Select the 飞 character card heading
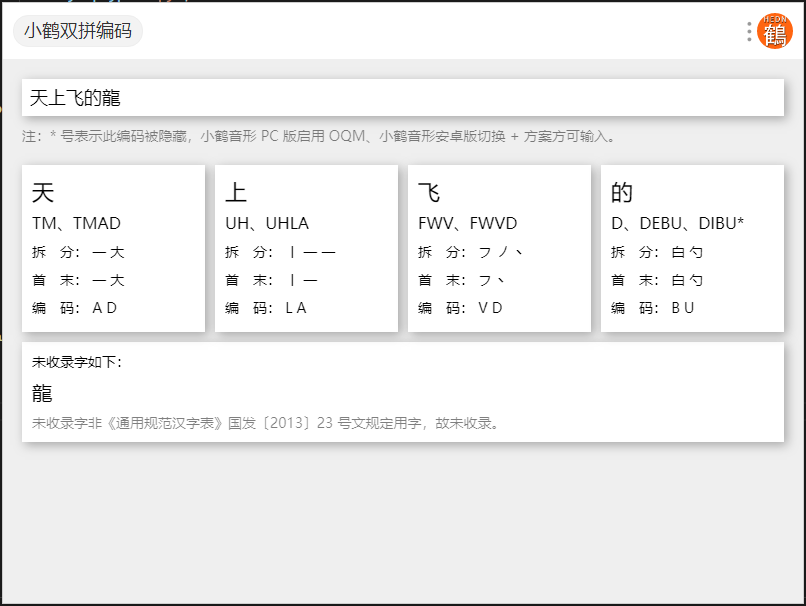This screenshot has height=606, width=806. (429, 193)
